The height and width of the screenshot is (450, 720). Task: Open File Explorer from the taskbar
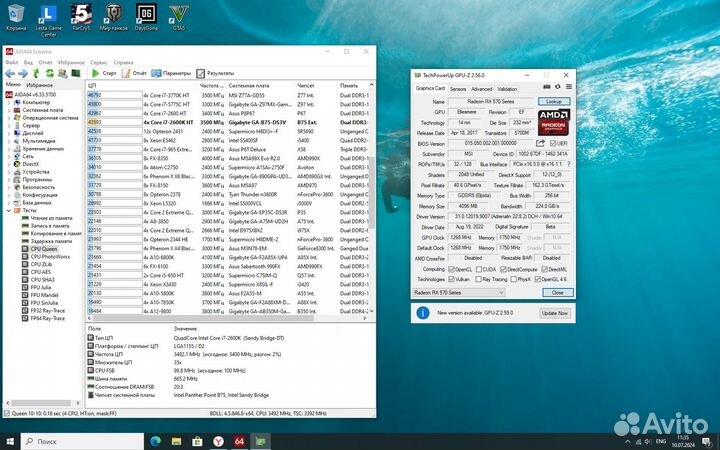pyautogui.click(x=176, y=441)
